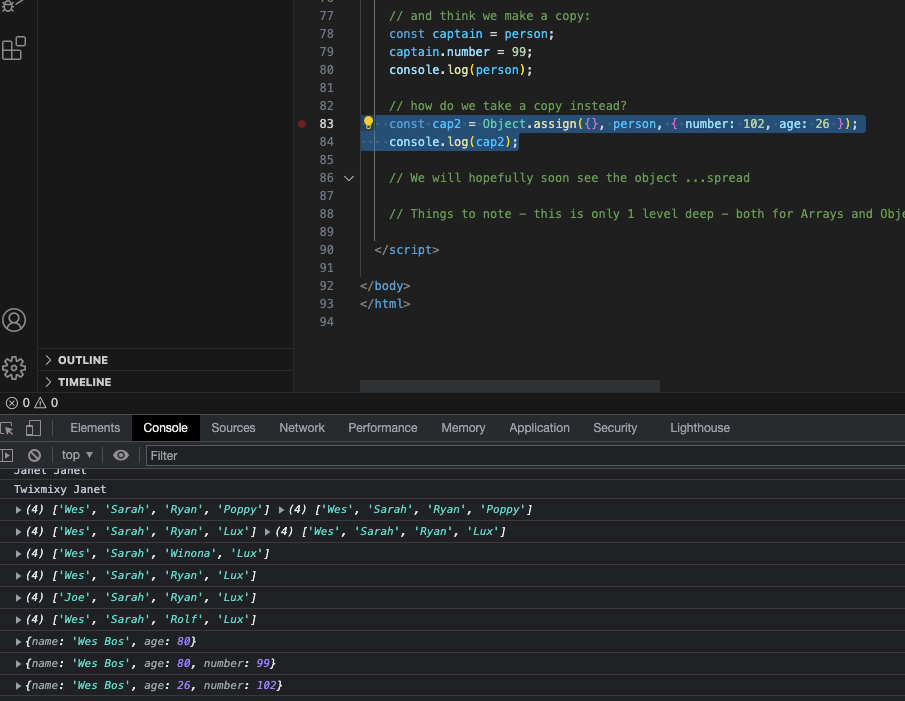Click the errors and warnings status indicator
This screenshot has height=701, width=905.
pos(30,403)
